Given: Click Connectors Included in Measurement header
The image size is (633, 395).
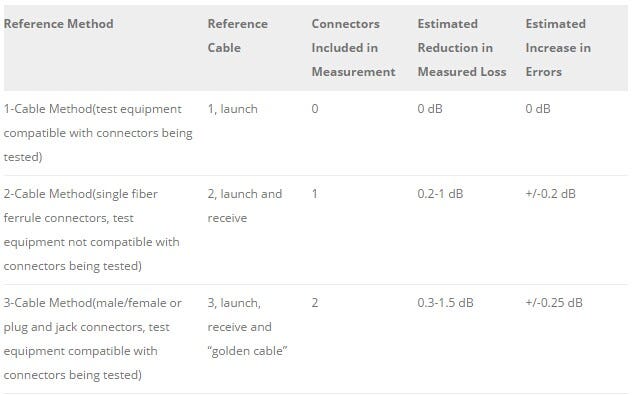Looking at the screenshot, I should coord(353,48).
